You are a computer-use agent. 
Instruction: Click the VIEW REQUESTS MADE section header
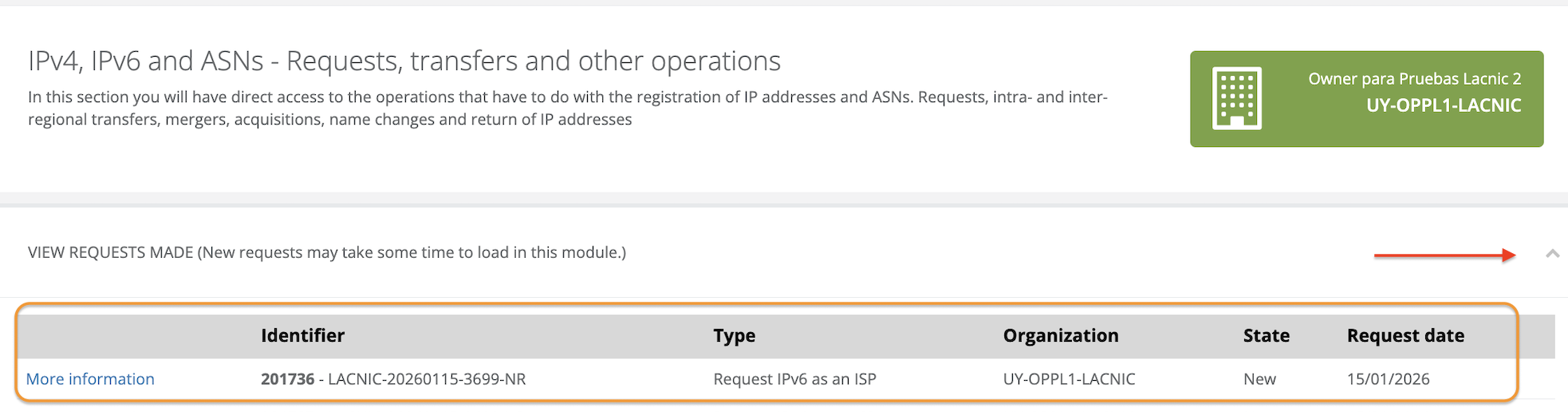pos(327,253)
